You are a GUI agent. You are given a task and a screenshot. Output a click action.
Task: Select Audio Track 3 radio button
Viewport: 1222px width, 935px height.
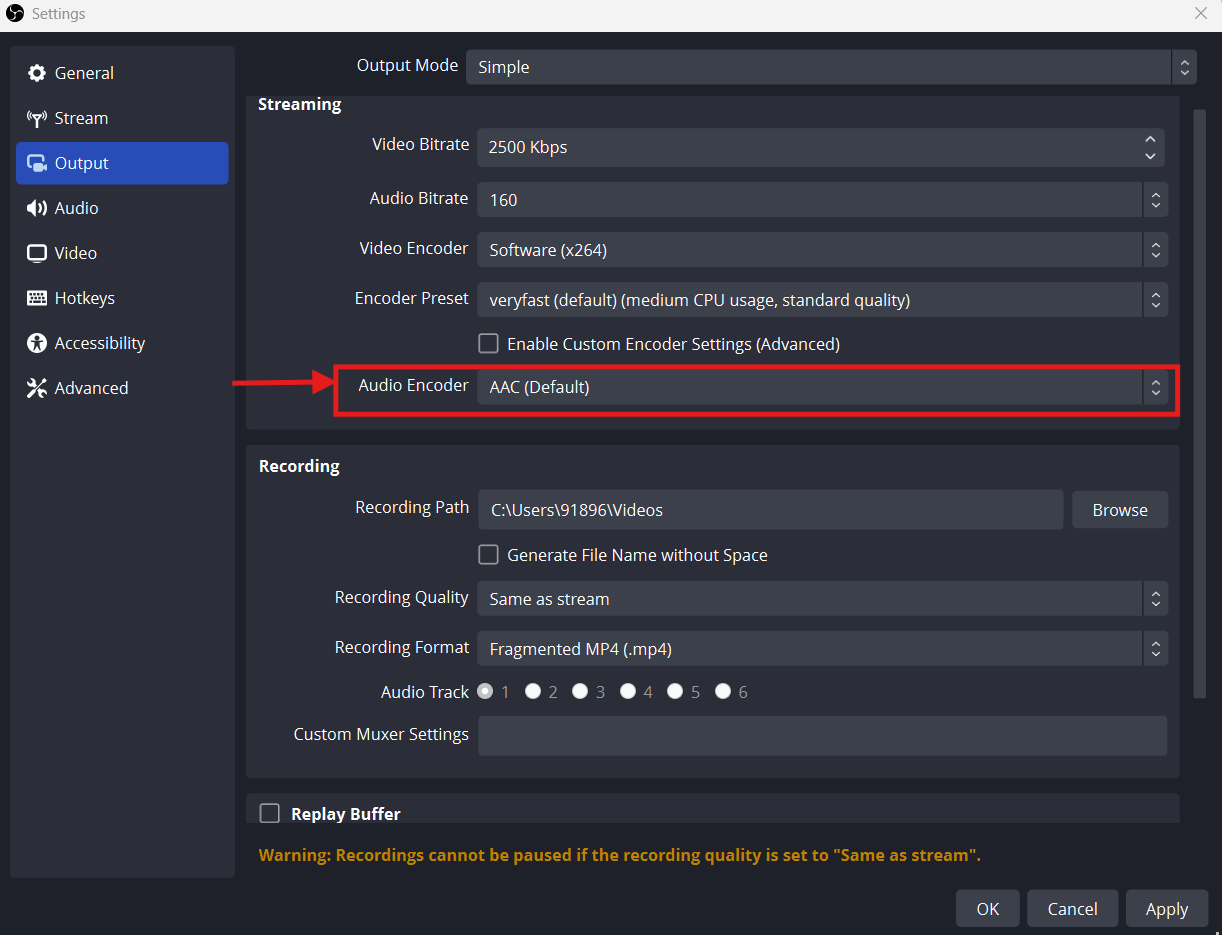580,691
